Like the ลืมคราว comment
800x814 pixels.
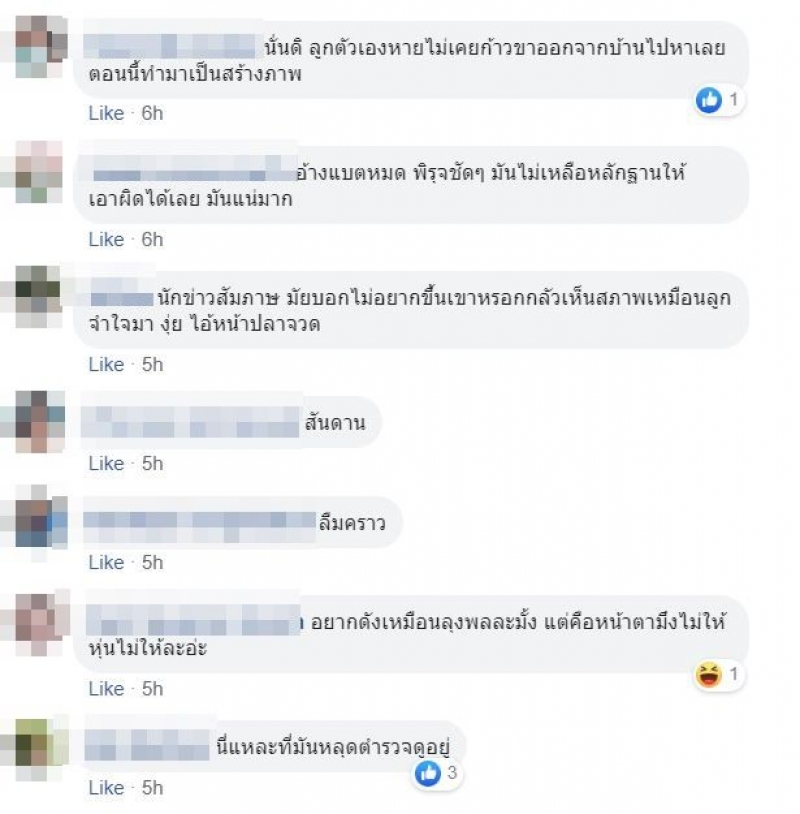click(x=106, y=563)
